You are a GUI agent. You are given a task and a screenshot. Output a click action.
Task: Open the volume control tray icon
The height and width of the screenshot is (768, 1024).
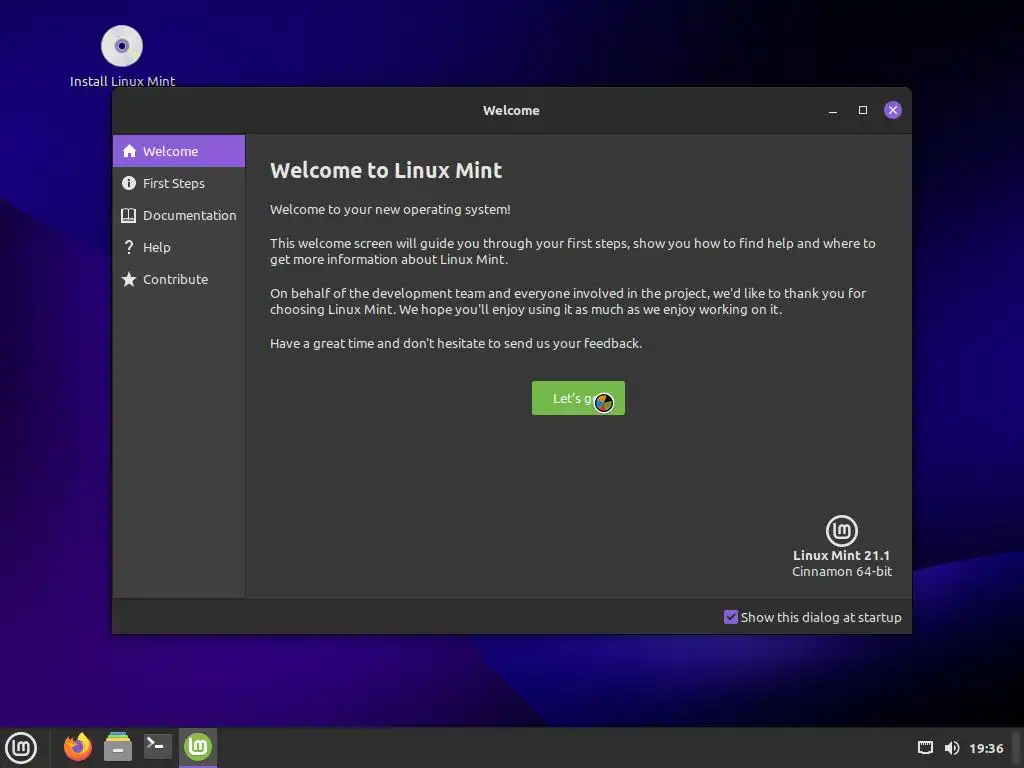click(952, 748)
